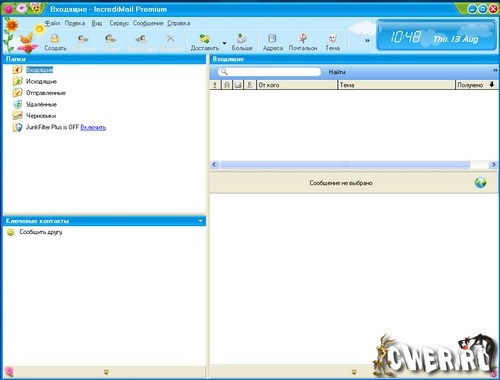This screenshot has width=500, height=380.
Task: Expand search bar options chevron
Action: [x=495, y=70]
